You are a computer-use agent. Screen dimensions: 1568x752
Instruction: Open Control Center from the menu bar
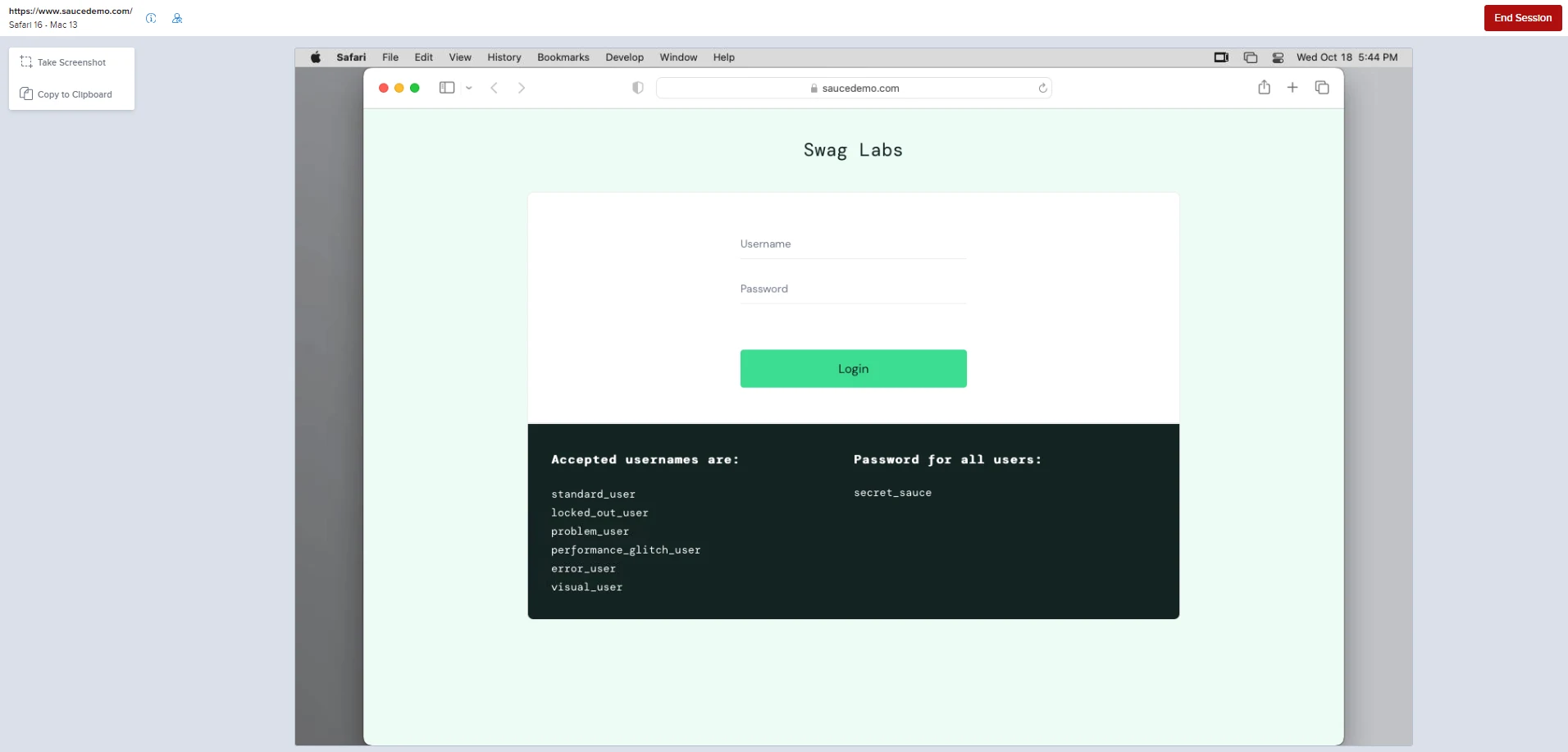pyautogui.click(x=1277, y=57)
